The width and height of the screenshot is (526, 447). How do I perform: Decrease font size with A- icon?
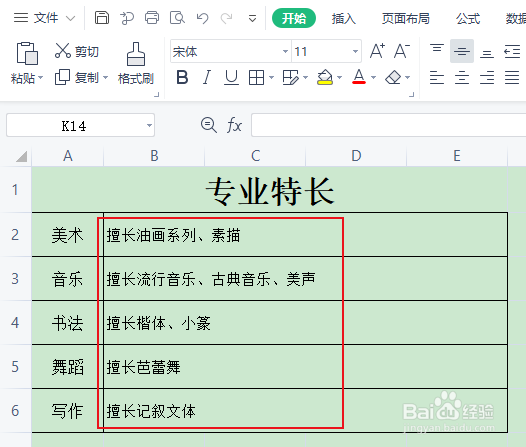[x=402, y=51]
